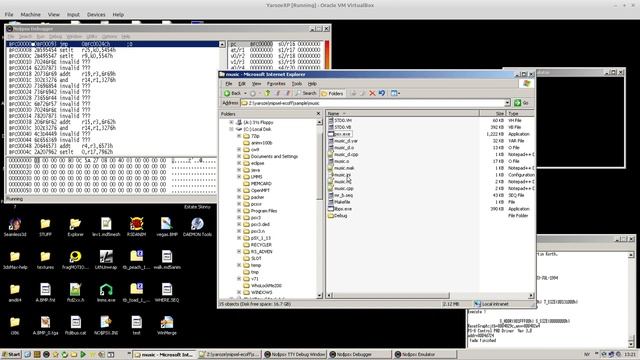
Task: Select the walk.md5anm desktop file
Action: pyautogui.click(x=167, y=260)
